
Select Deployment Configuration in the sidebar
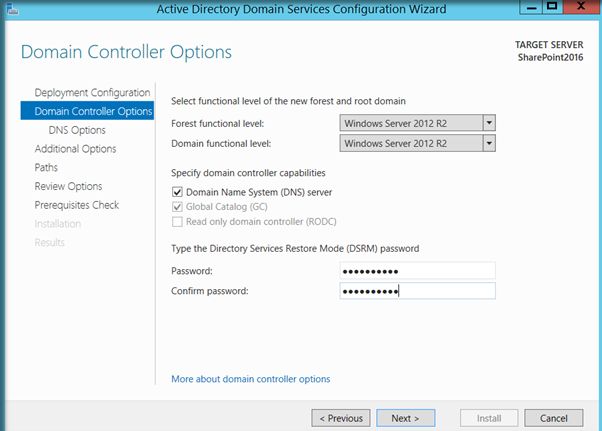coord(92,93)
